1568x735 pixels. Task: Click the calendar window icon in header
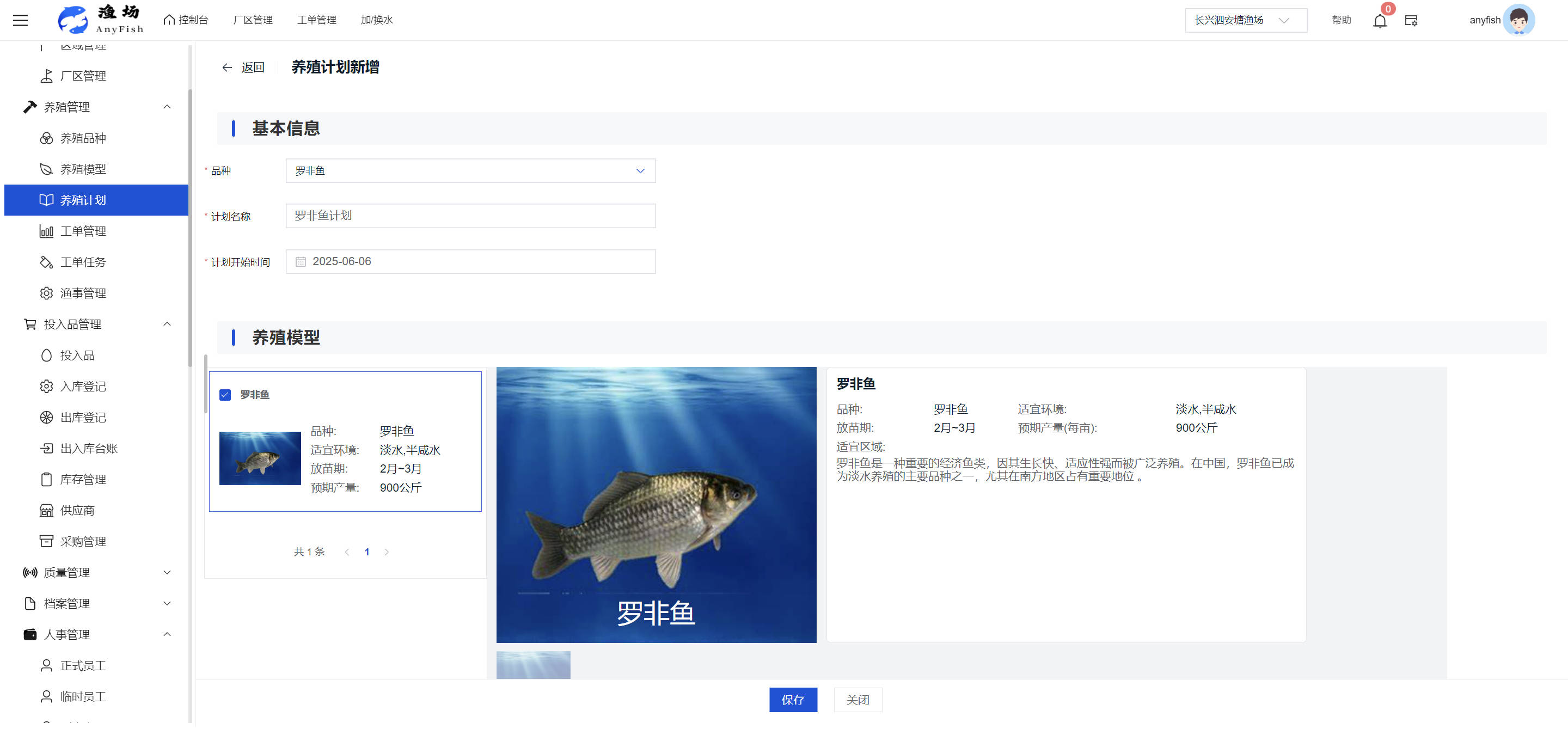1411,21
